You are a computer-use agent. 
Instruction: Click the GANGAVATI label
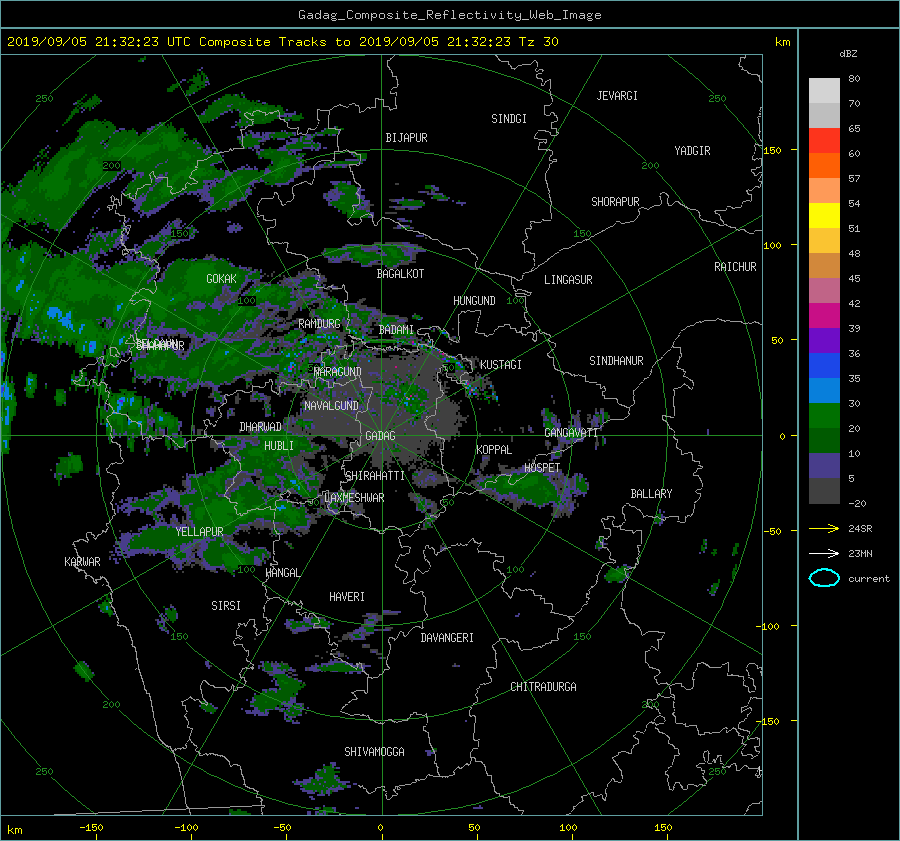coord(571,433)
